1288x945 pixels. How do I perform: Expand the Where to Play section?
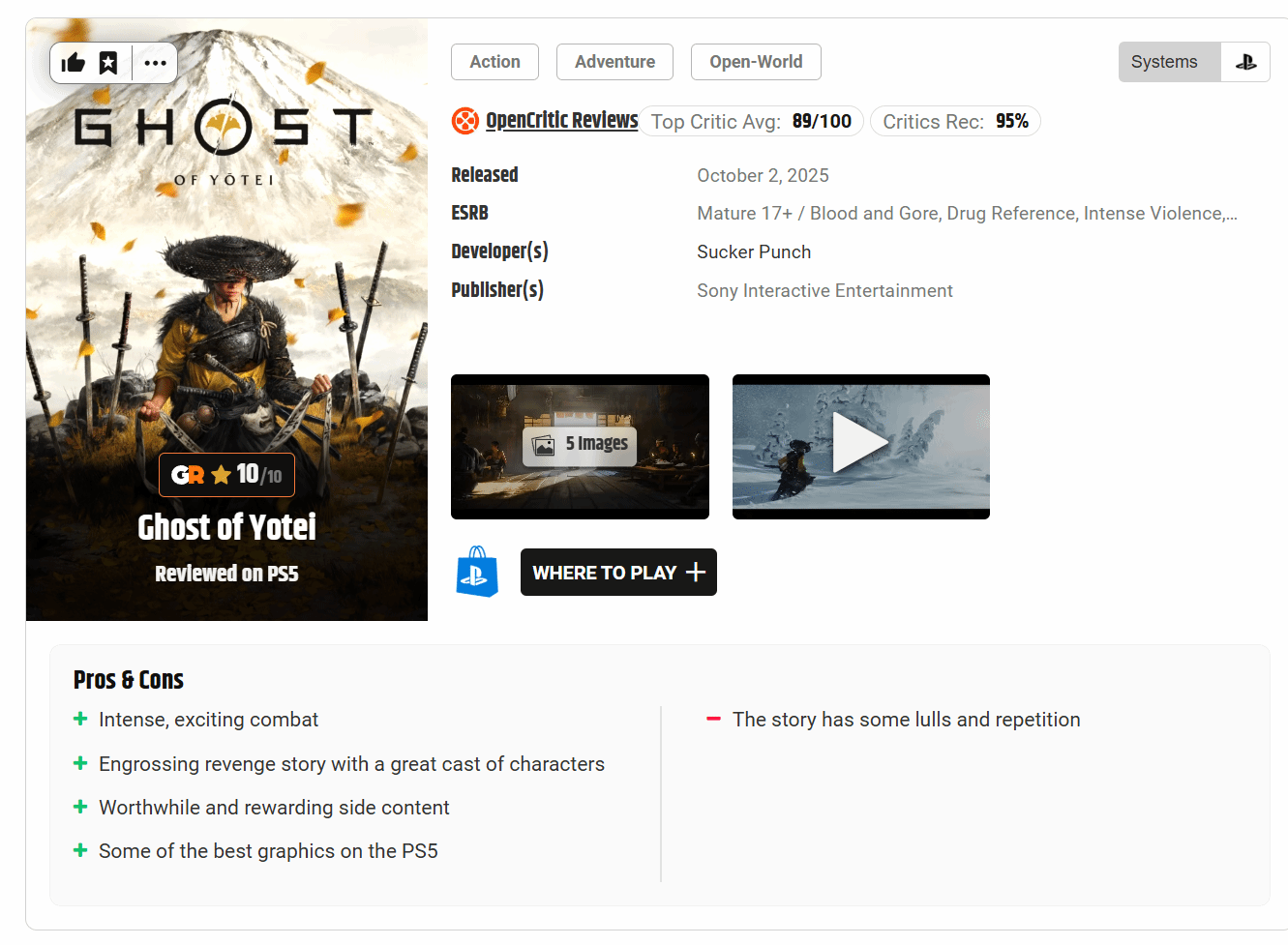[618, 573]
